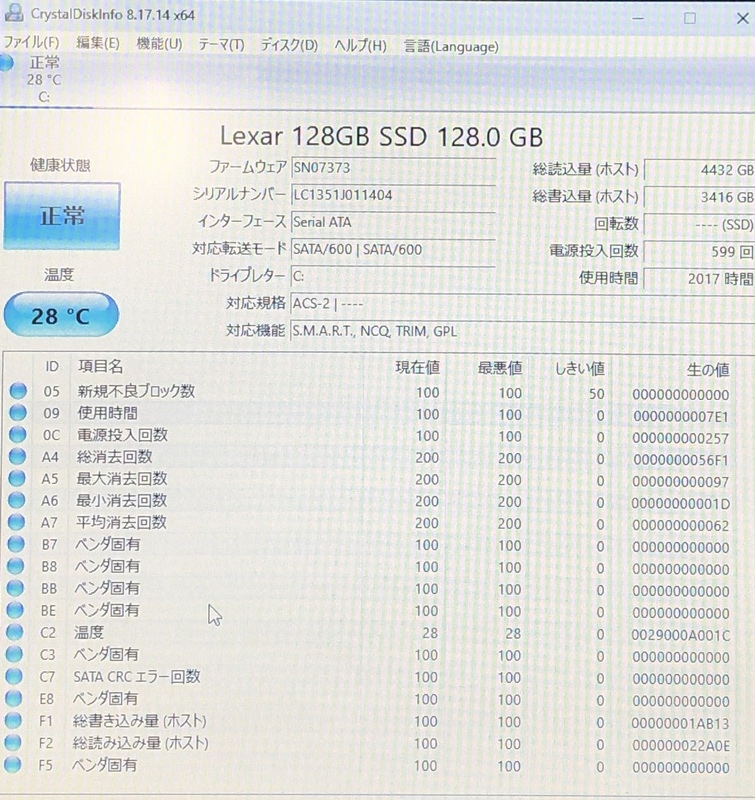
Task: Click raw value 0029000A001C
Action: pos(681,636)
